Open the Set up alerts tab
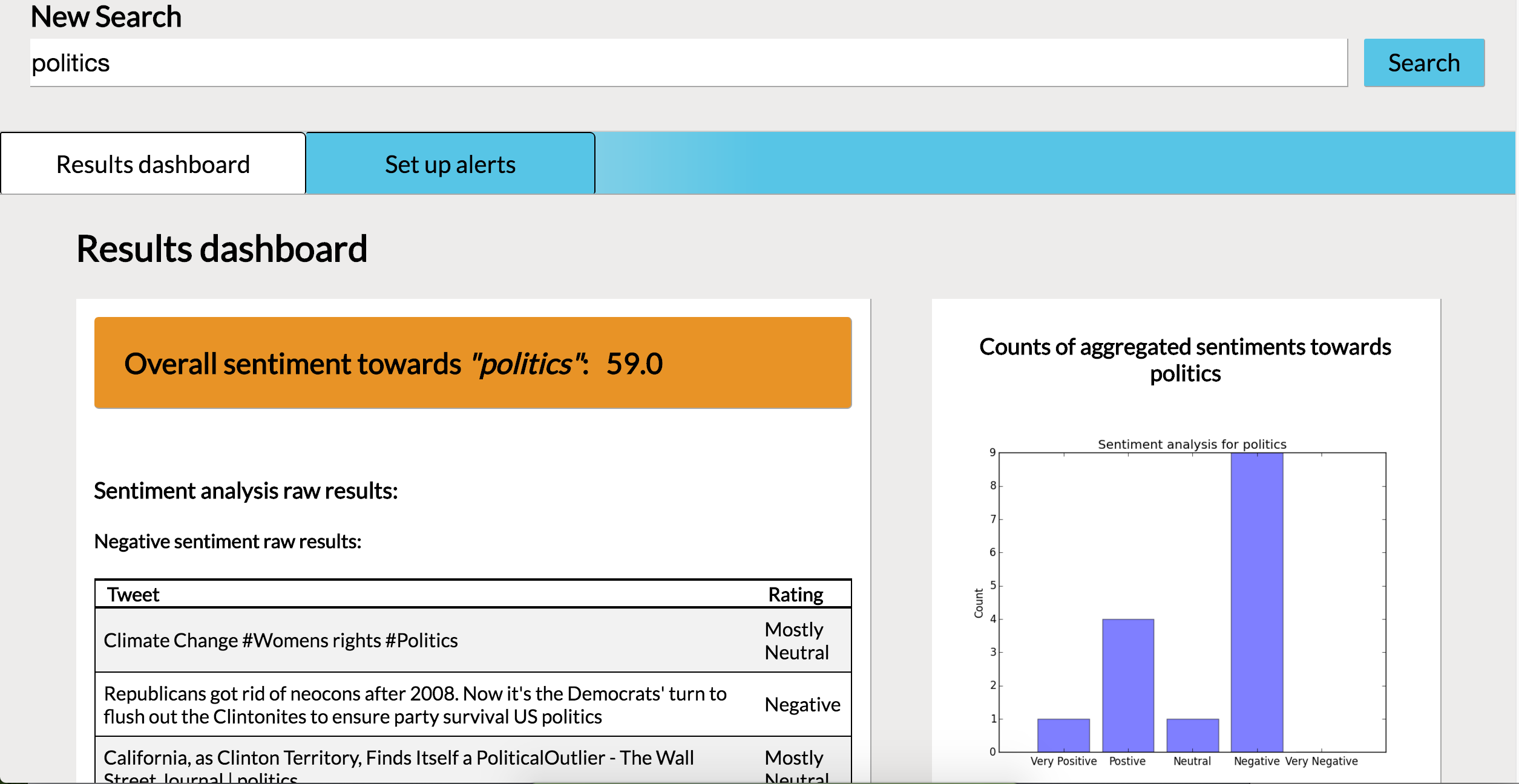This screenshot has height=784, width=1519. click(450, 165)
